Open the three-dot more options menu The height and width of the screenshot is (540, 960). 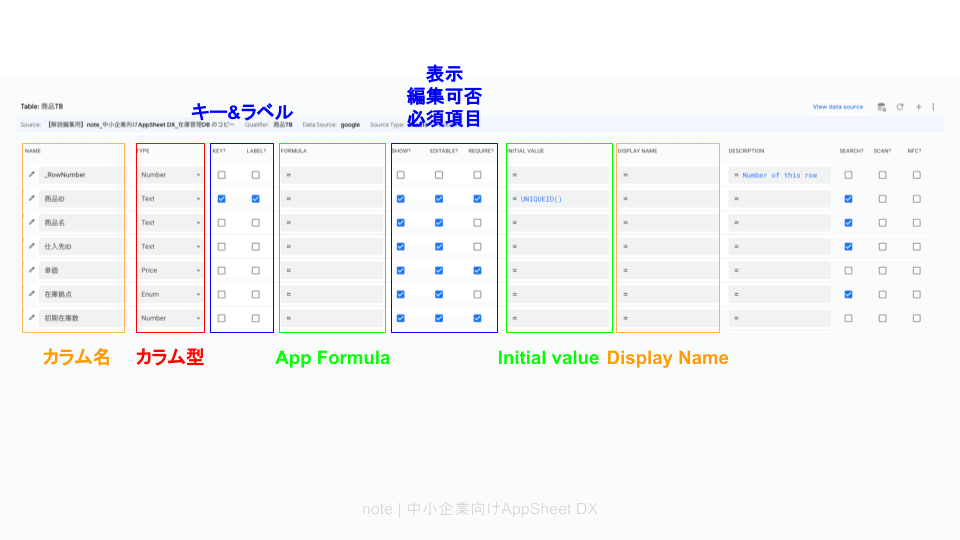coord(934,107)
